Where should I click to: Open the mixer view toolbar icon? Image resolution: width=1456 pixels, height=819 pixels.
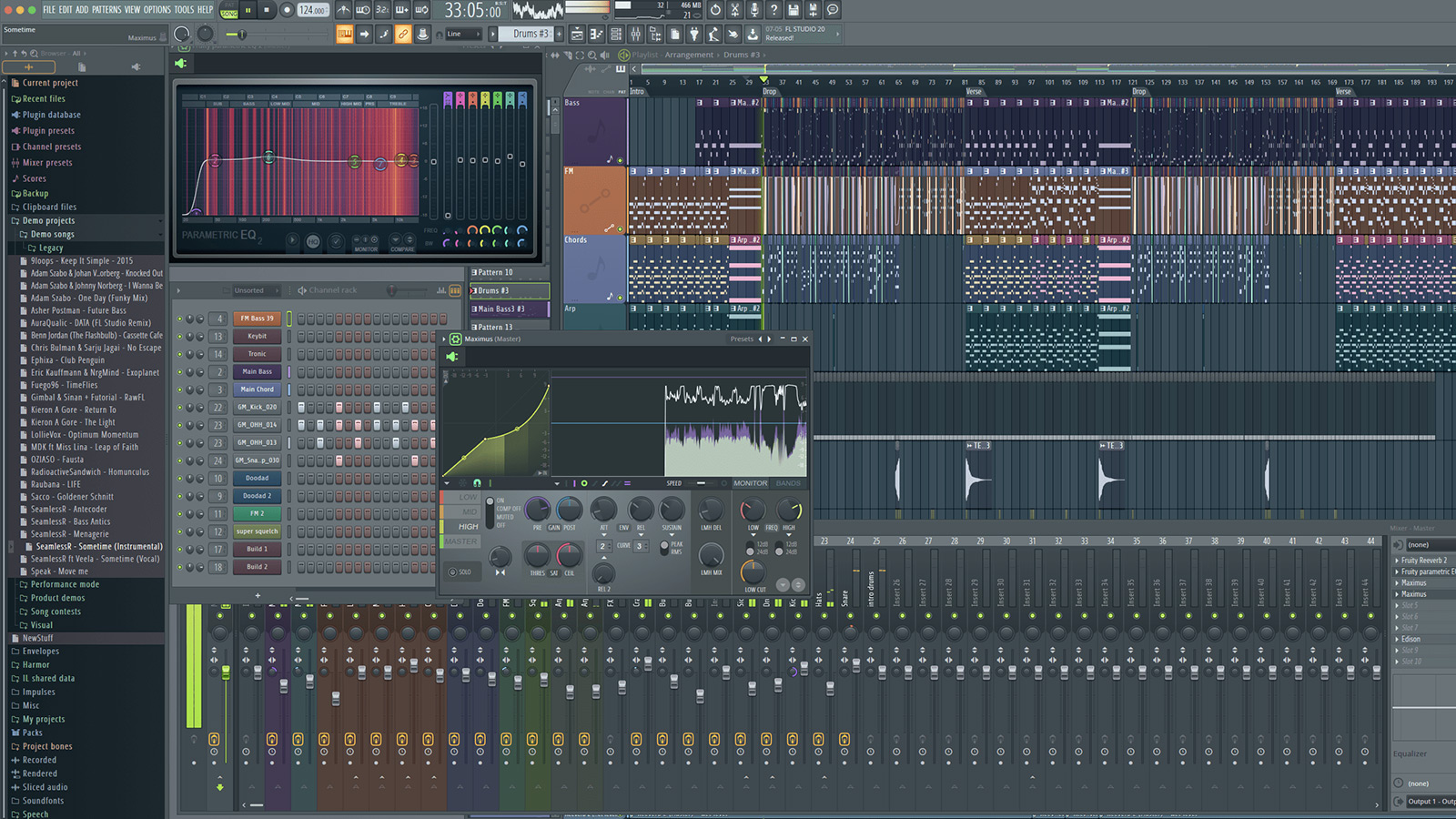coord(635,35)
